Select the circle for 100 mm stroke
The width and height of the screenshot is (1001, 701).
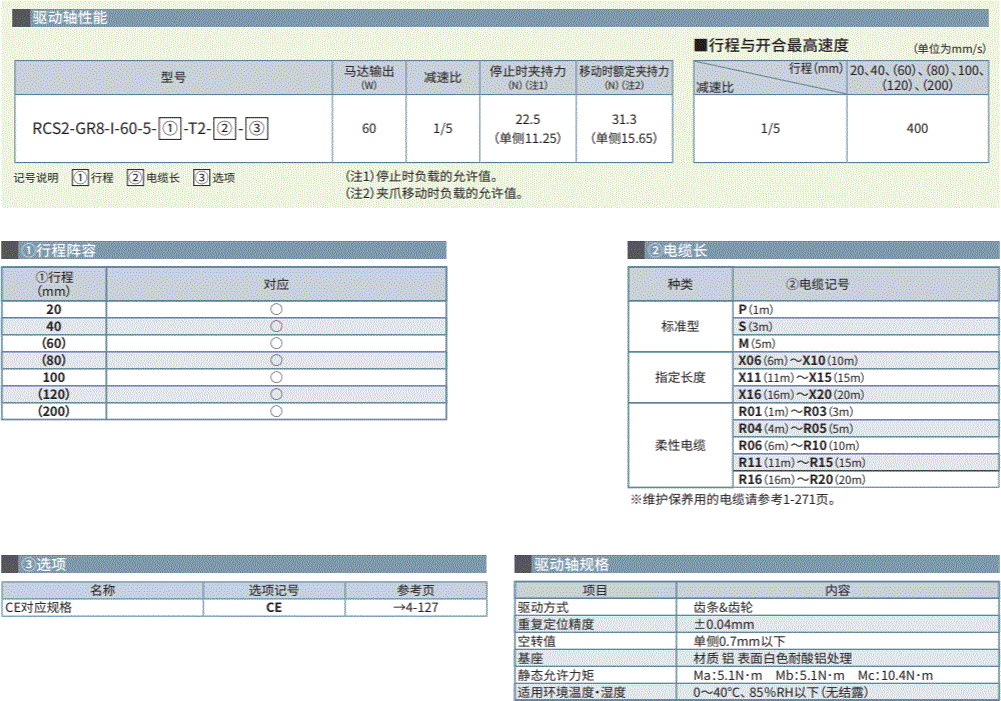click(276, 378)
